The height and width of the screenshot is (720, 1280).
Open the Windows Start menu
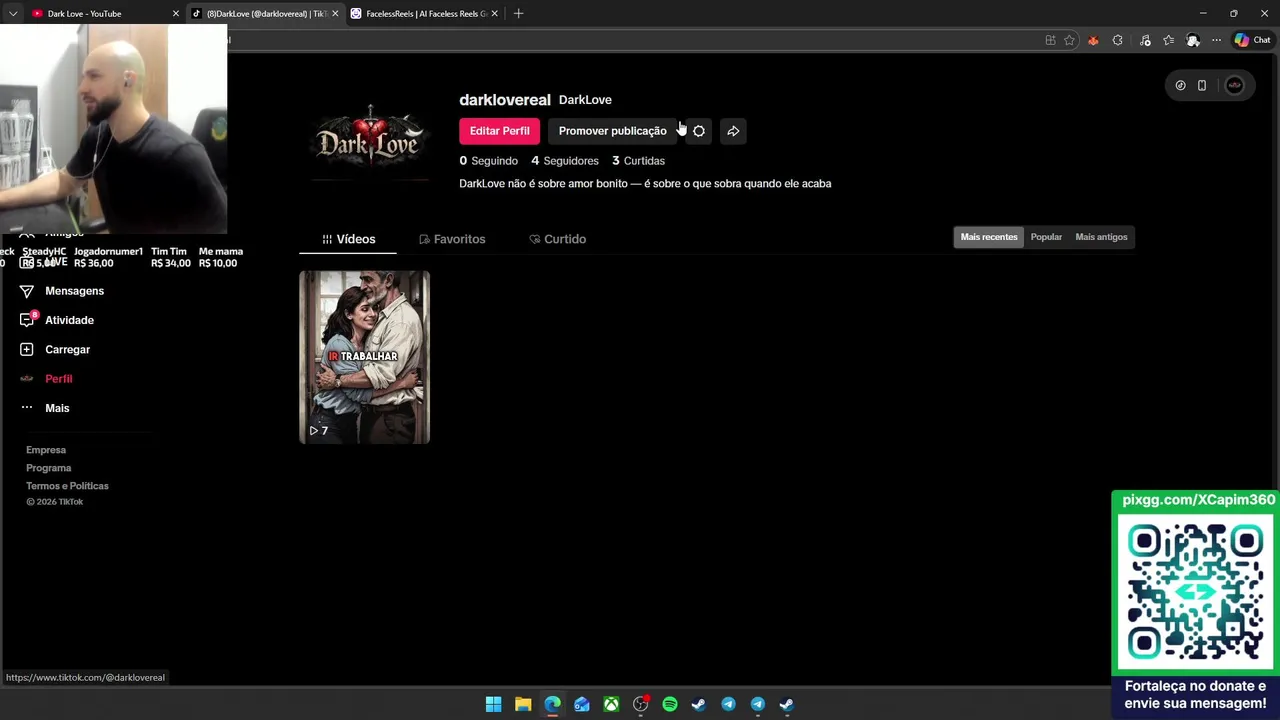(493, 704)
